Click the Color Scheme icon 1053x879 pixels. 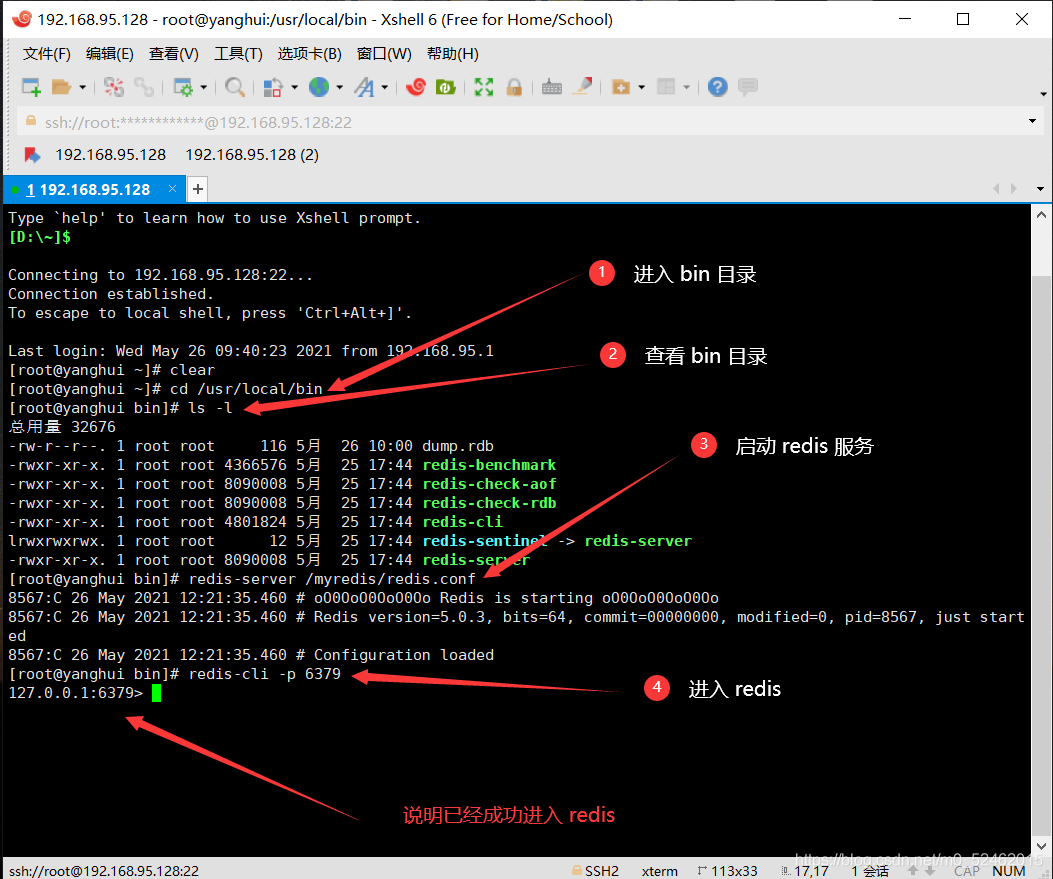tap(273, 87)
